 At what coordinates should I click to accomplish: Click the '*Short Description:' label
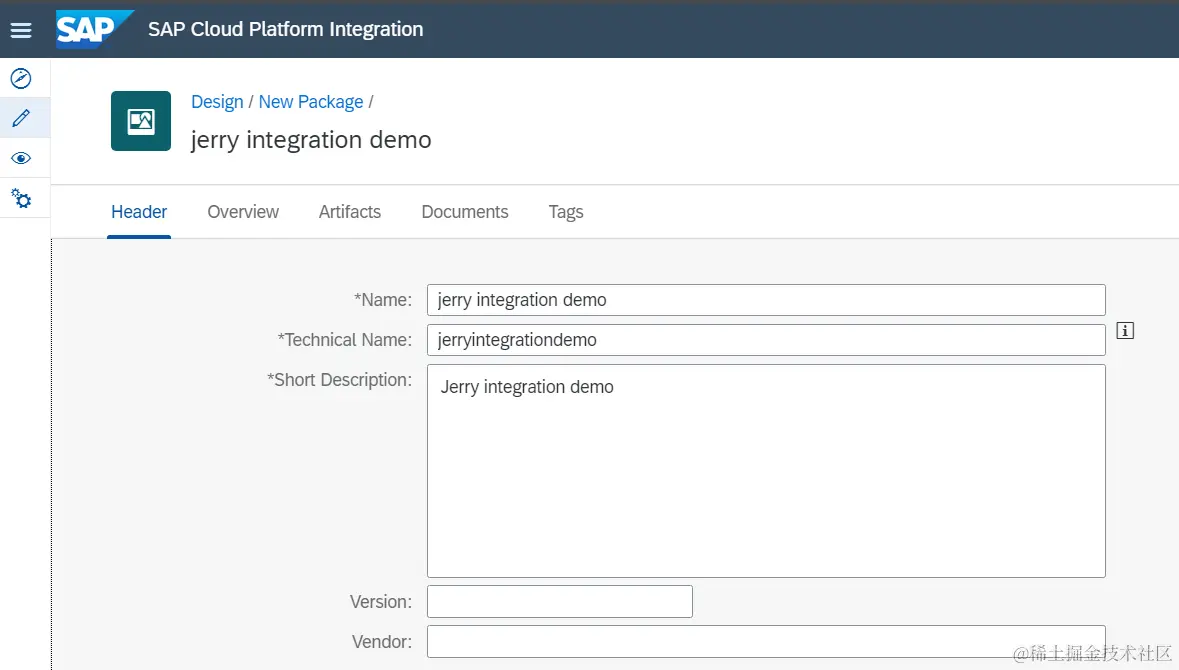pyautogui.click(x=339, y=380)
